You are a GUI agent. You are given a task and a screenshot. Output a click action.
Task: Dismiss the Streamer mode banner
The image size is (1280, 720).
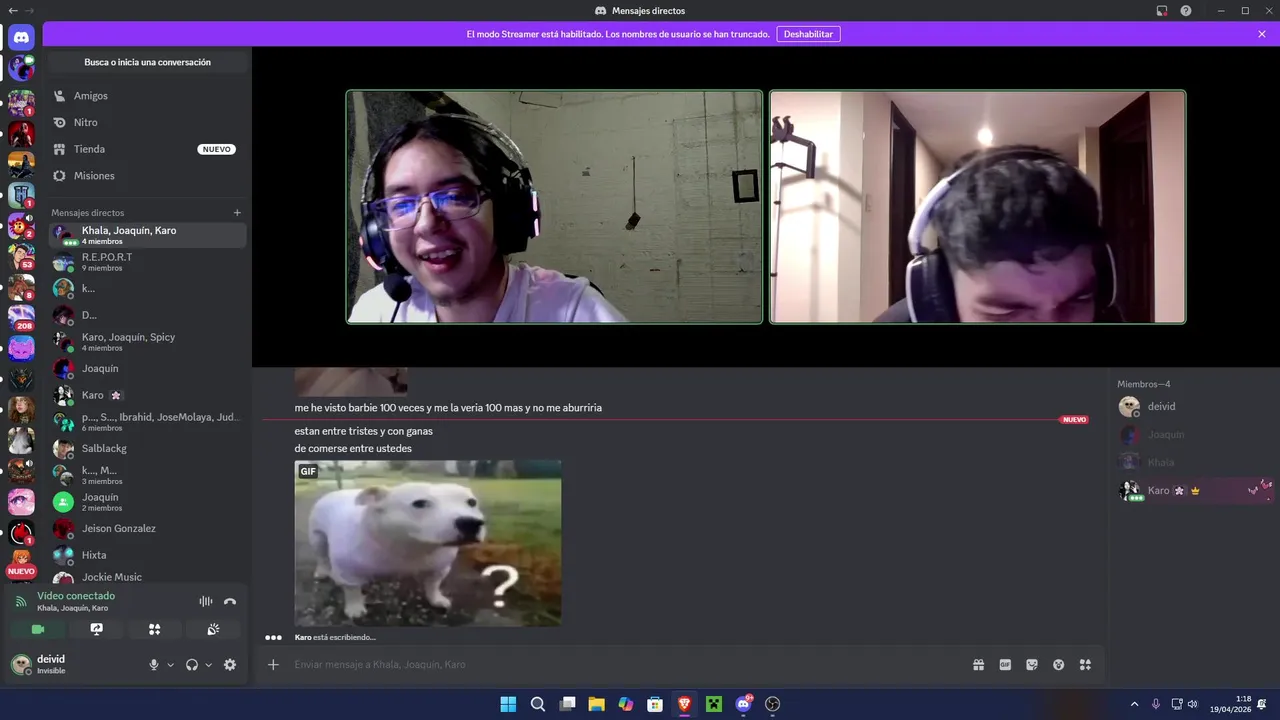pos(1262,34)
